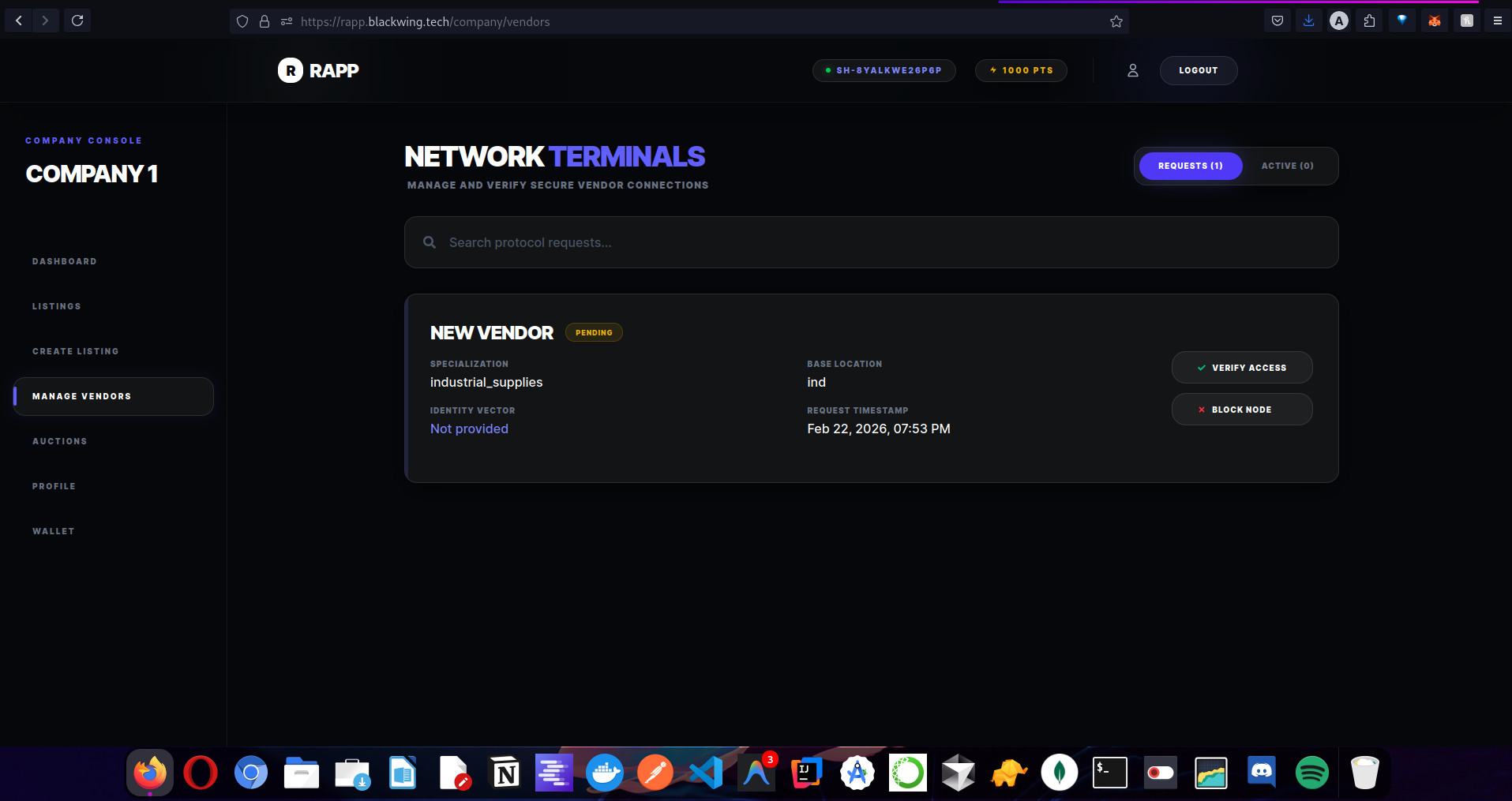
Task: Open Android Studio from the dock
Action: 857,773
